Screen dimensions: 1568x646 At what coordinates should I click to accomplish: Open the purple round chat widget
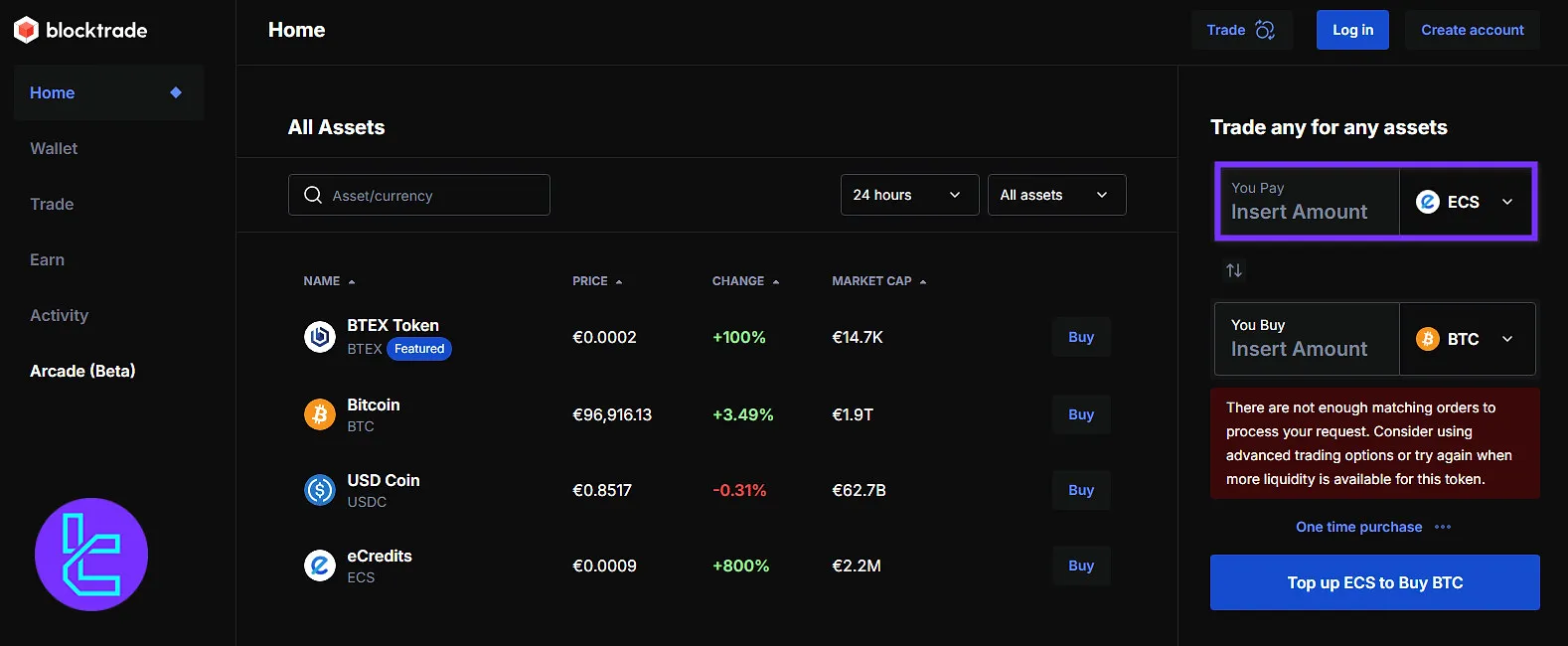(x=91, y=555)
